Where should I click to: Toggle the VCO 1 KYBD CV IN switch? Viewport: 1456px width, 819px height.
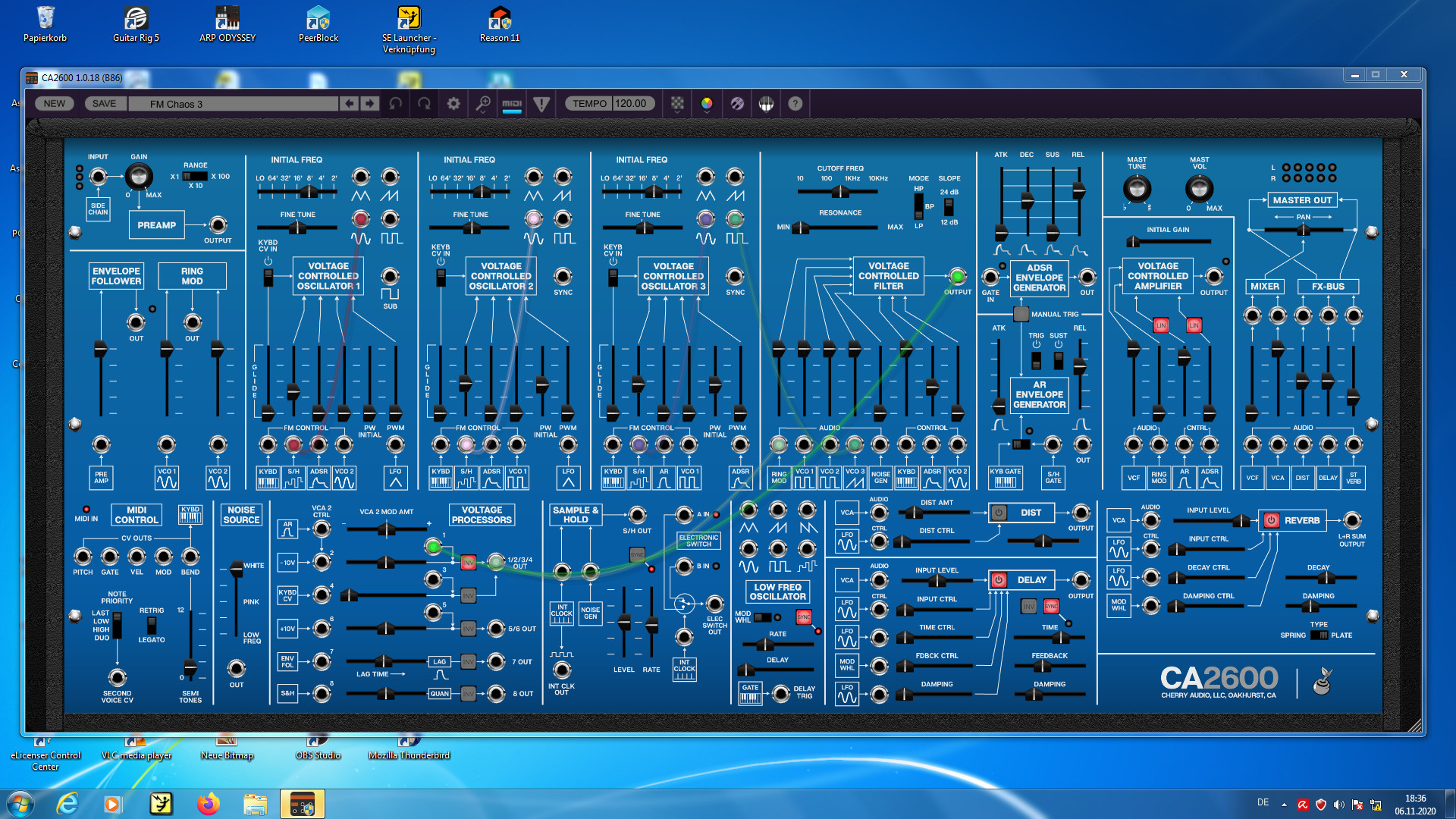[x=268, y=277]
